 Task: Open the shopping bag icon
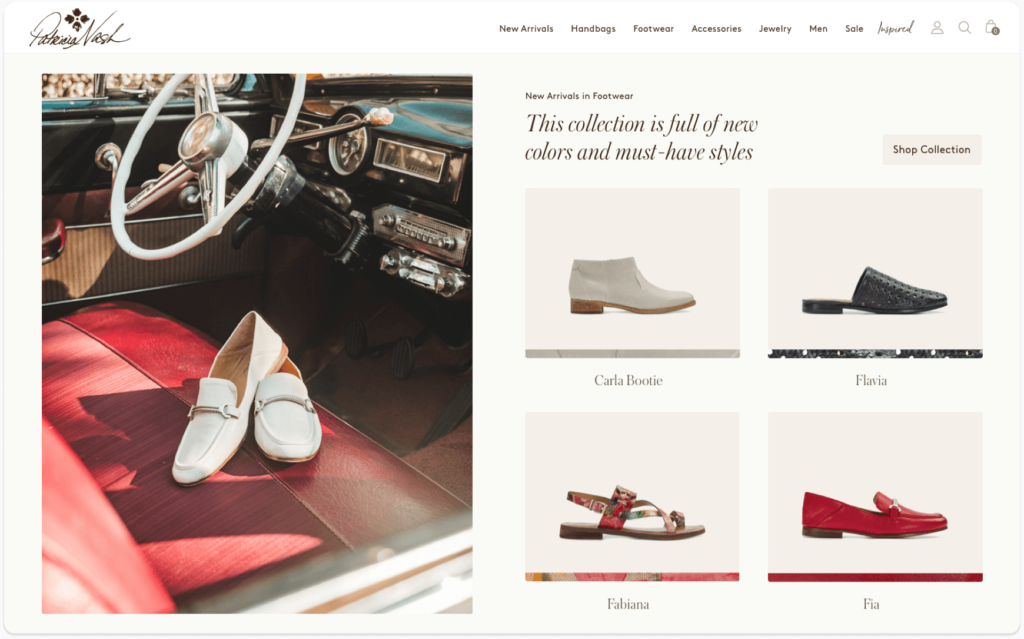[991, 27]
